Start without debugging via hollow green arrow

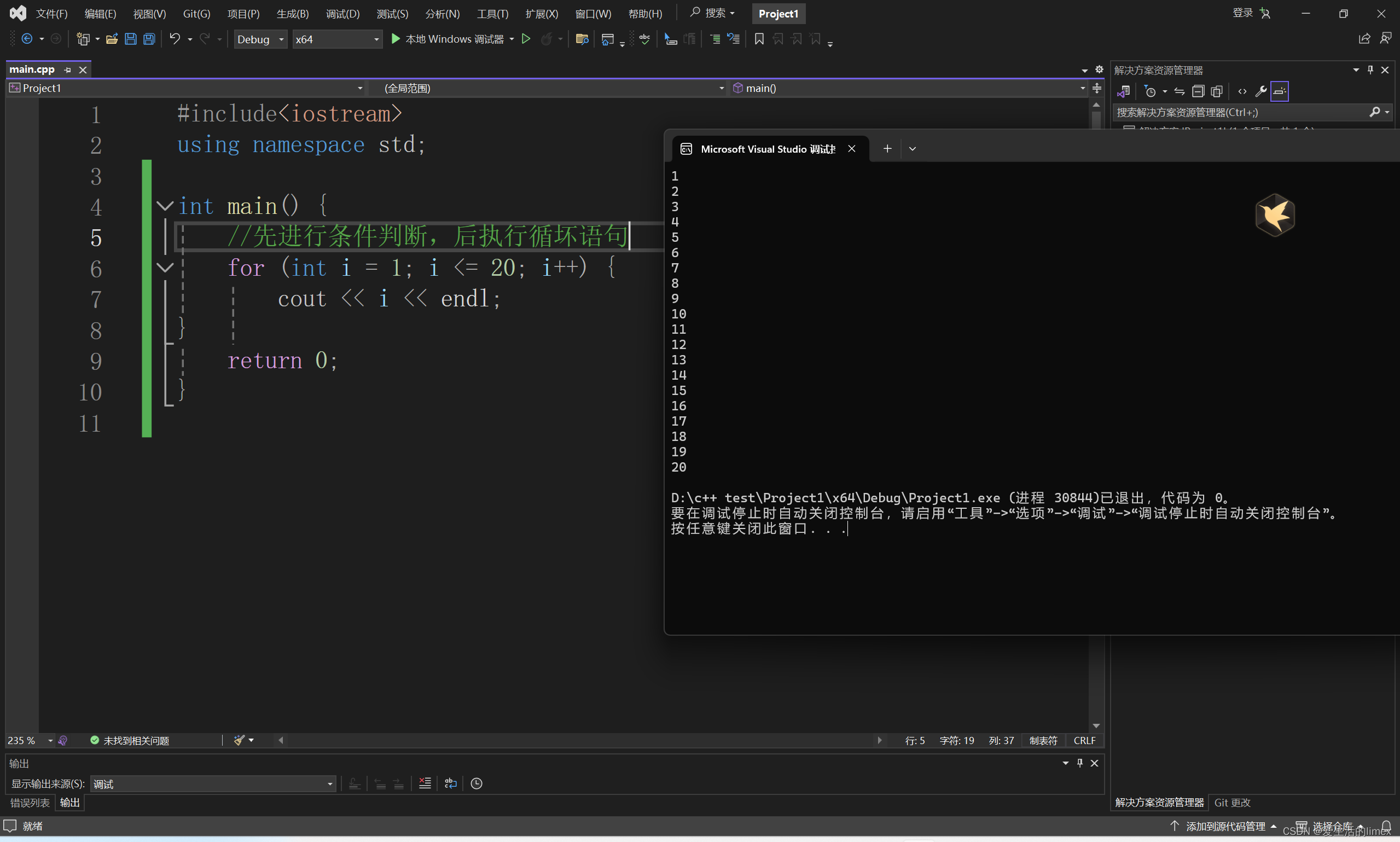pos(526,39)
